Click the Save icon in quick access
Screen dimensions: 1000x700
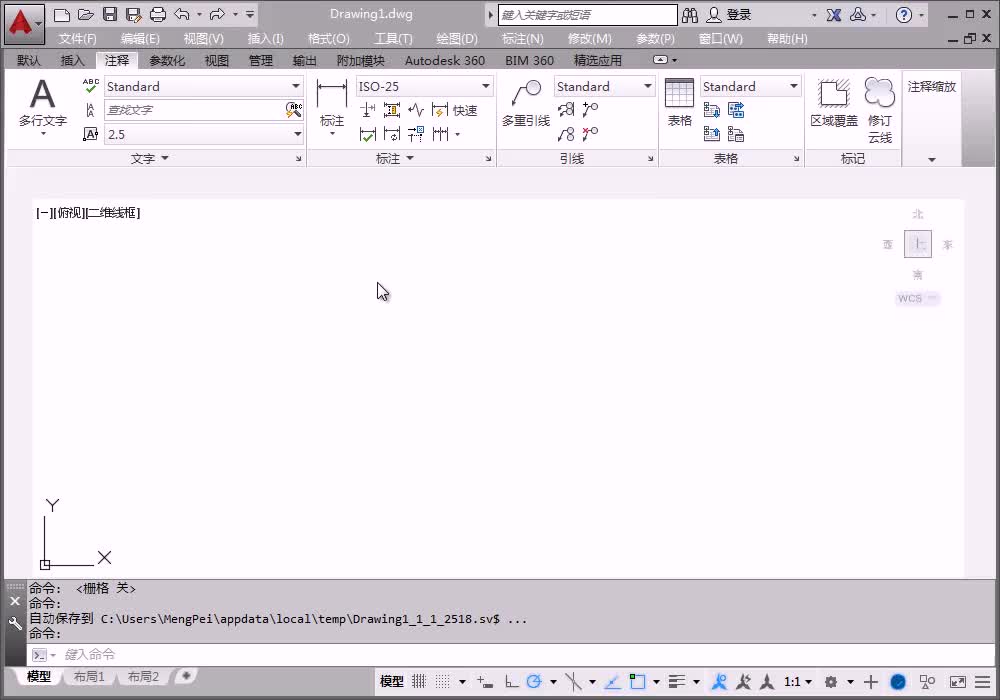(x=110, y=15)
